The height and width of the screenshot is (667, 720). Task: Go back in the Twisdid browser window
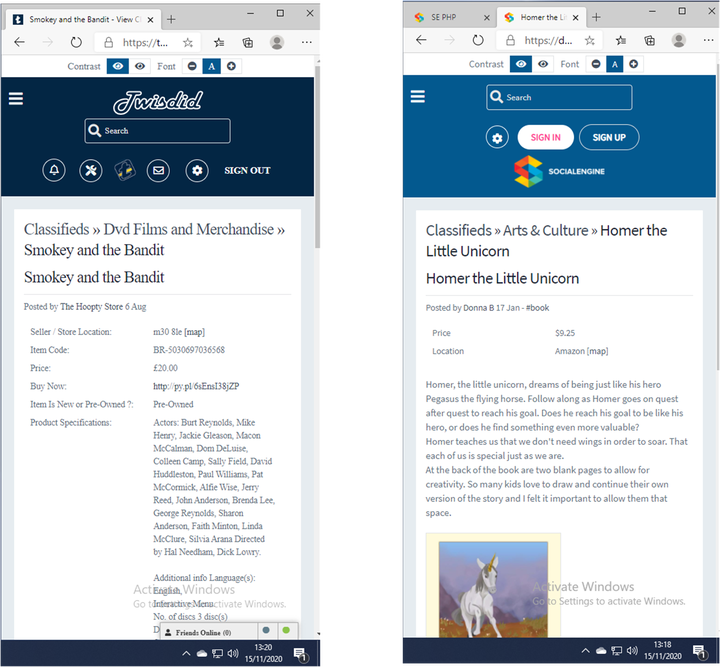[19, 42]
